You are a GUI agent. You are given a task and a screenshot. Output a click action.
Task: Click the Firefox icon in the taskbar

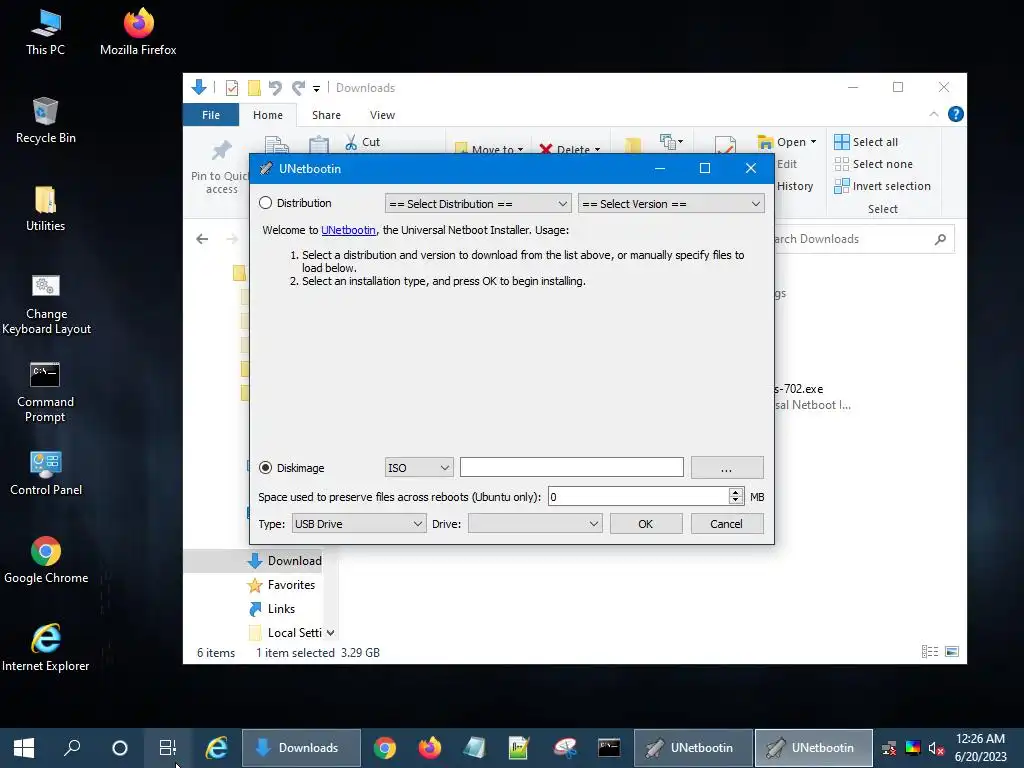[x=430, y=748]
